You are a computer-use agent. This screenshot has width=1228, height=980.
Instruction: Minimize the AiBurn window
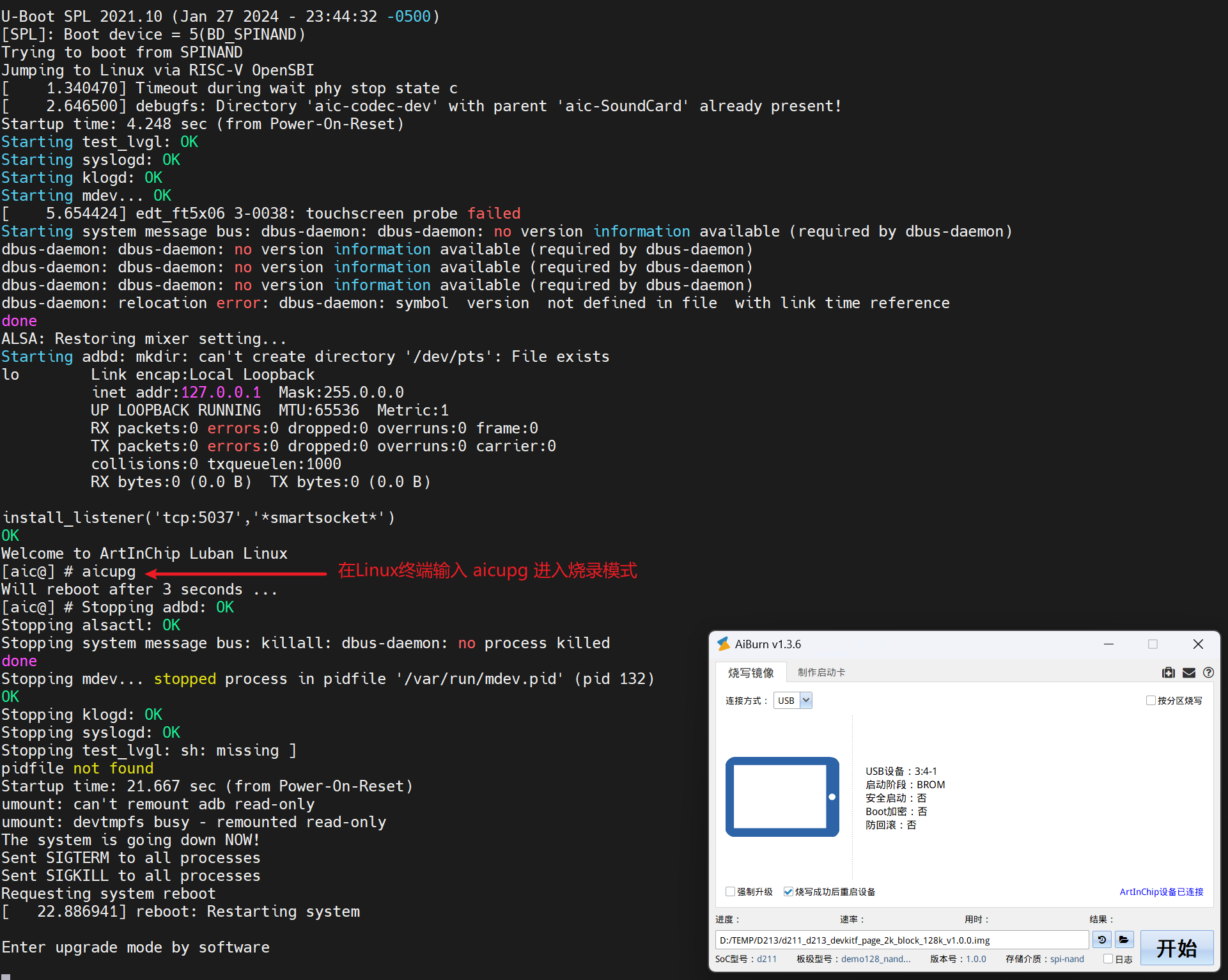[x=1108, y=644]
